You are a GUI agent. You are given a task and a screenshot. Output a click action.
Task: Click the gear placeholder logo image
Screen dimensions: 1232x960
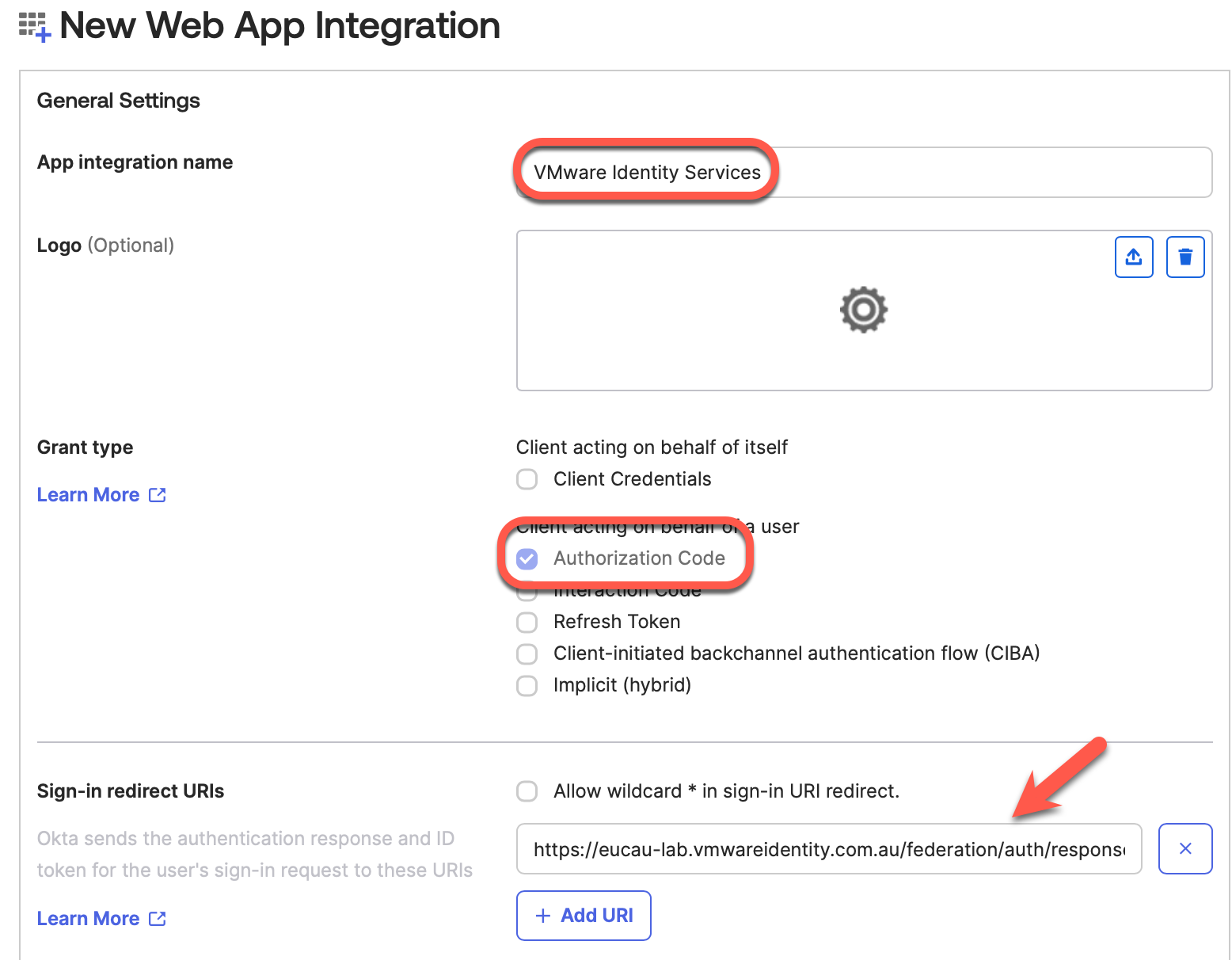(863, 310)
